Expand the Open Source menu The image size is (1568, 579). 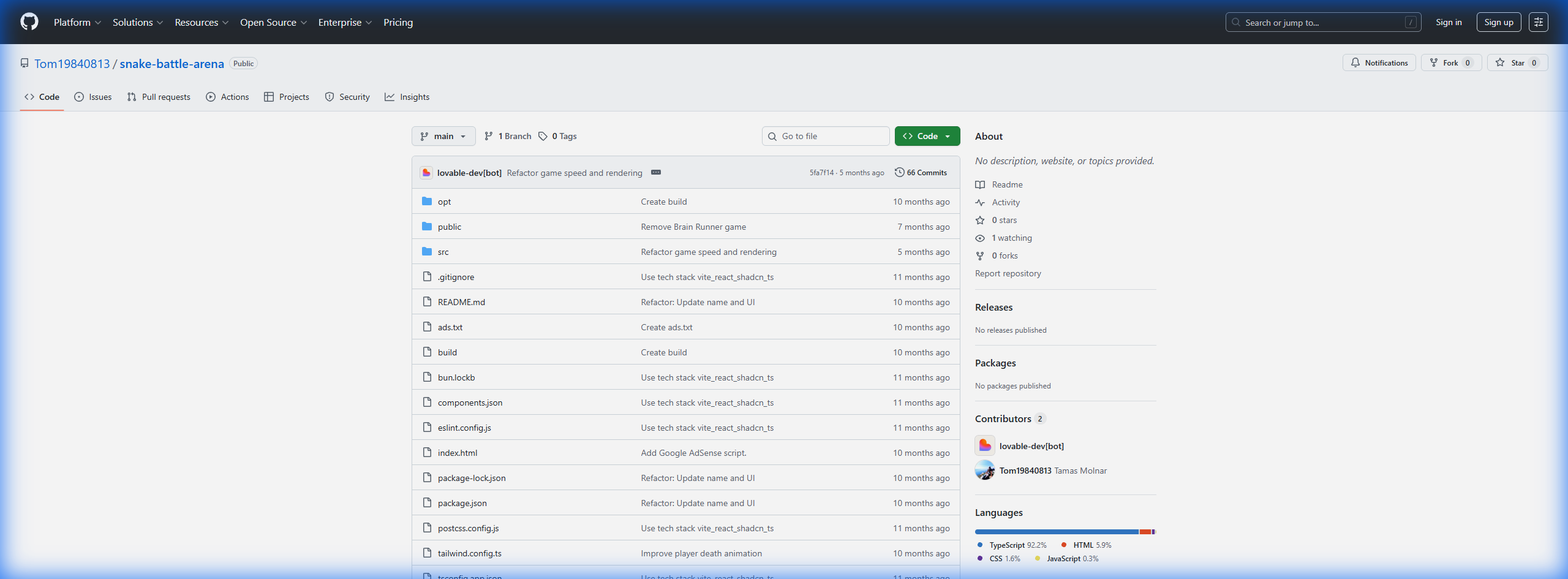click(273, 22)
